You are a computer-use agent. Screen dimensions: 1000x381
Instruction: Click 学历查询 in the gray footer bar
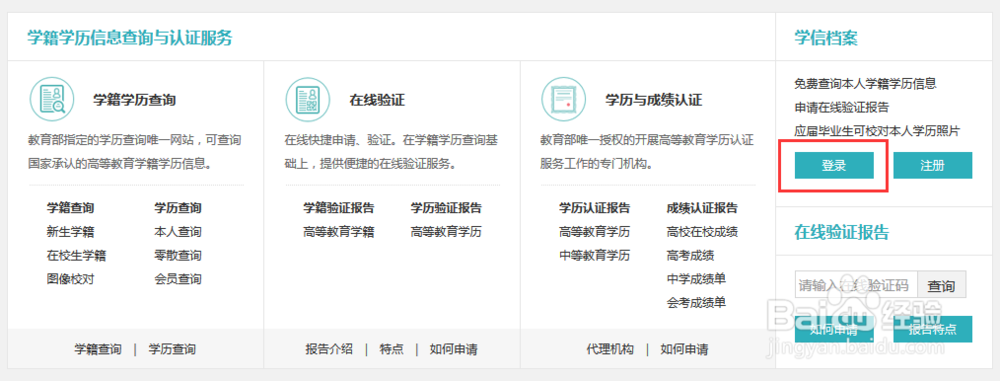[172, 350]
